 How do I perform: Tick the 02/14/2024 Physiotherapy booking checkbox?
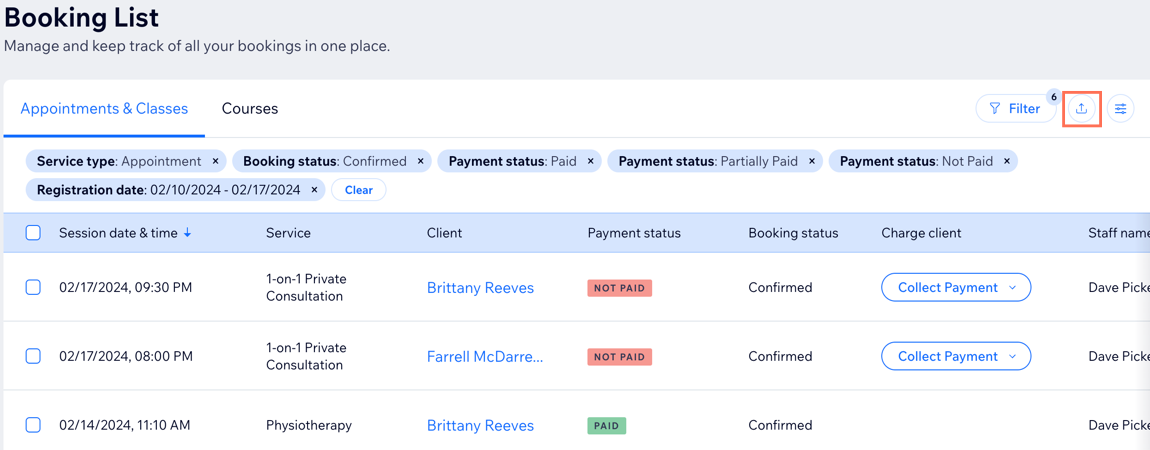coord(33,425)
